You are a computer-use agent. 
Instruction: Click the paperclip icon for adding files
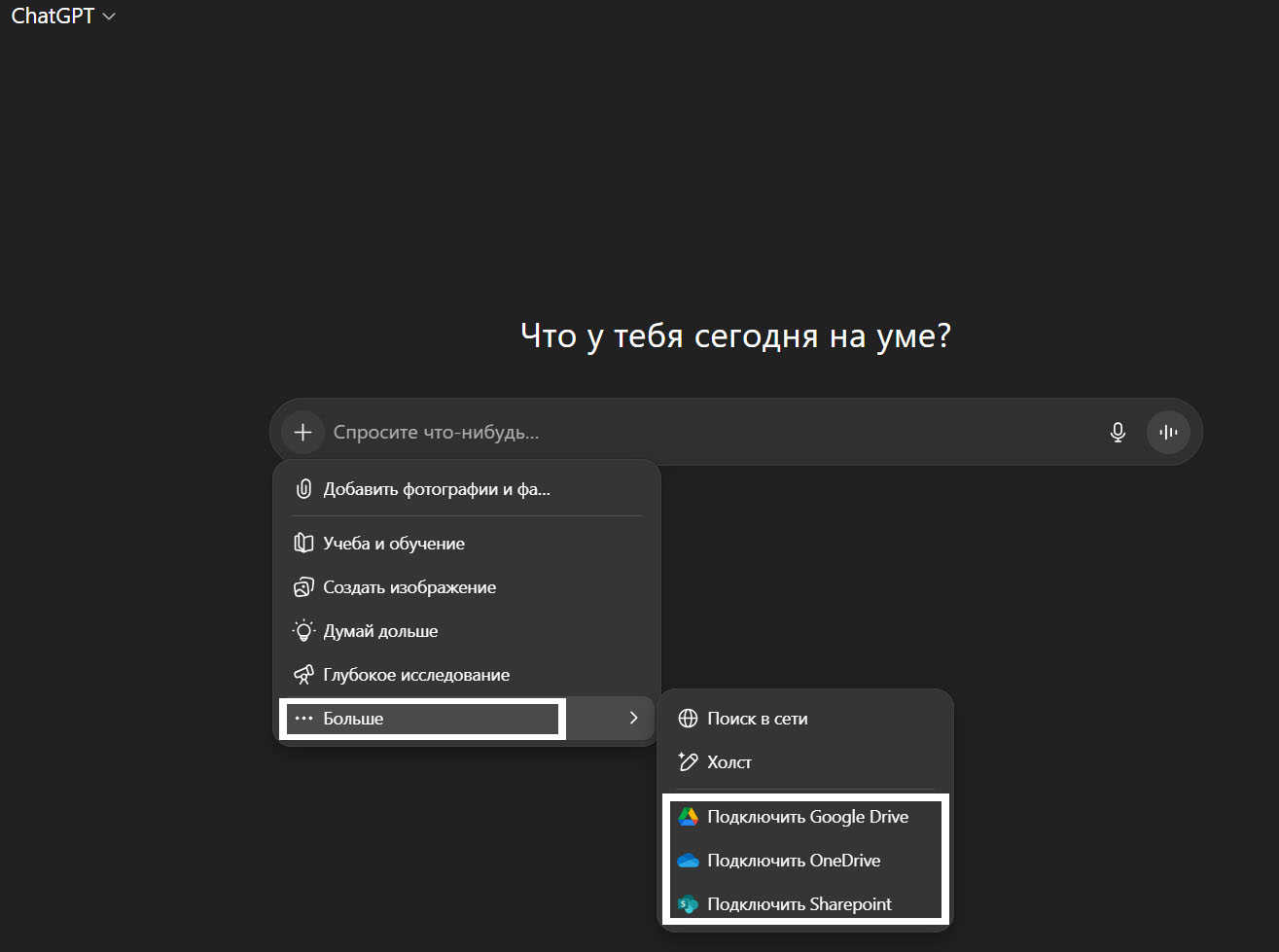pyautogui.click(x=303, y=489)
